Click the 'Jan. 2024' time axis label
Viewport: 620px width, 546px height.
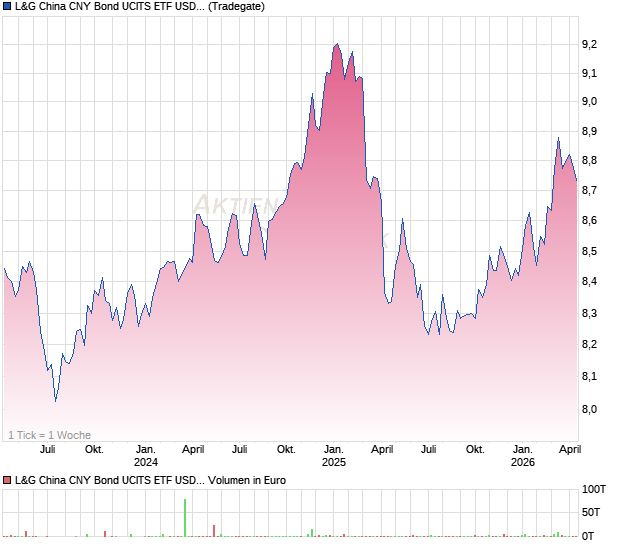click(146, 456)
